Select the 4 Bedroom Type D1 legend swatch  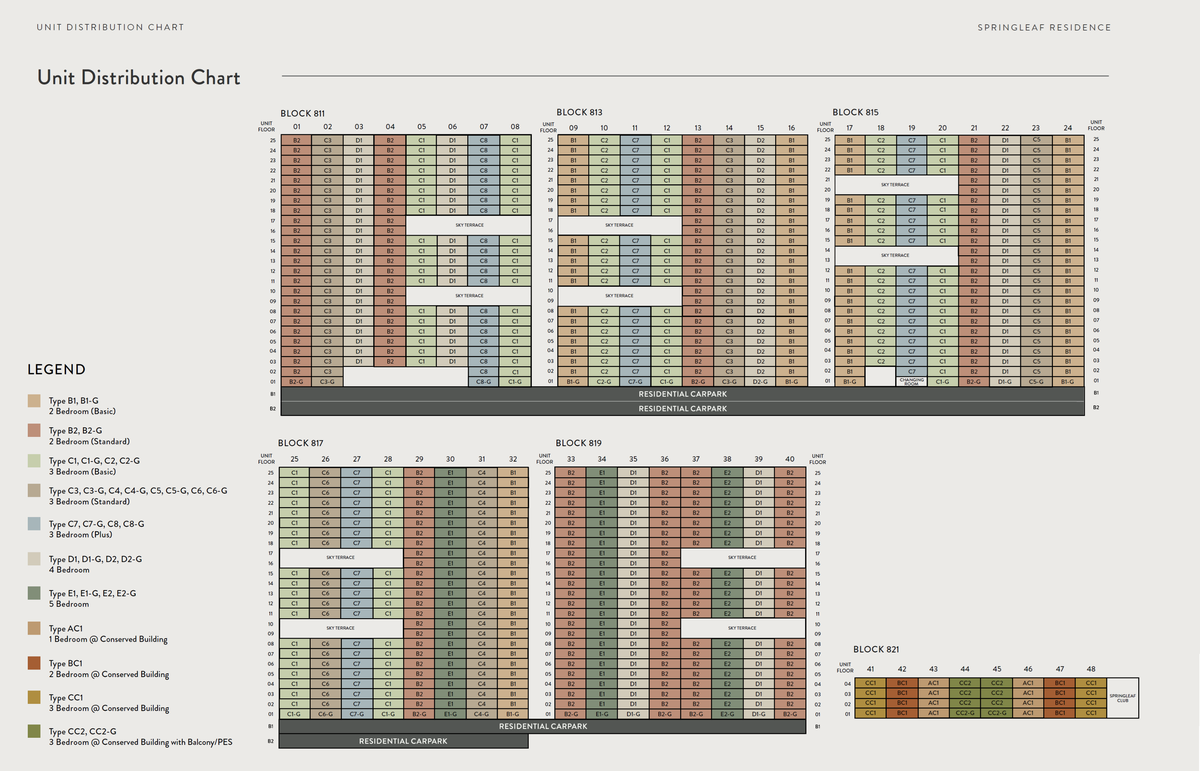click(33, 559)
